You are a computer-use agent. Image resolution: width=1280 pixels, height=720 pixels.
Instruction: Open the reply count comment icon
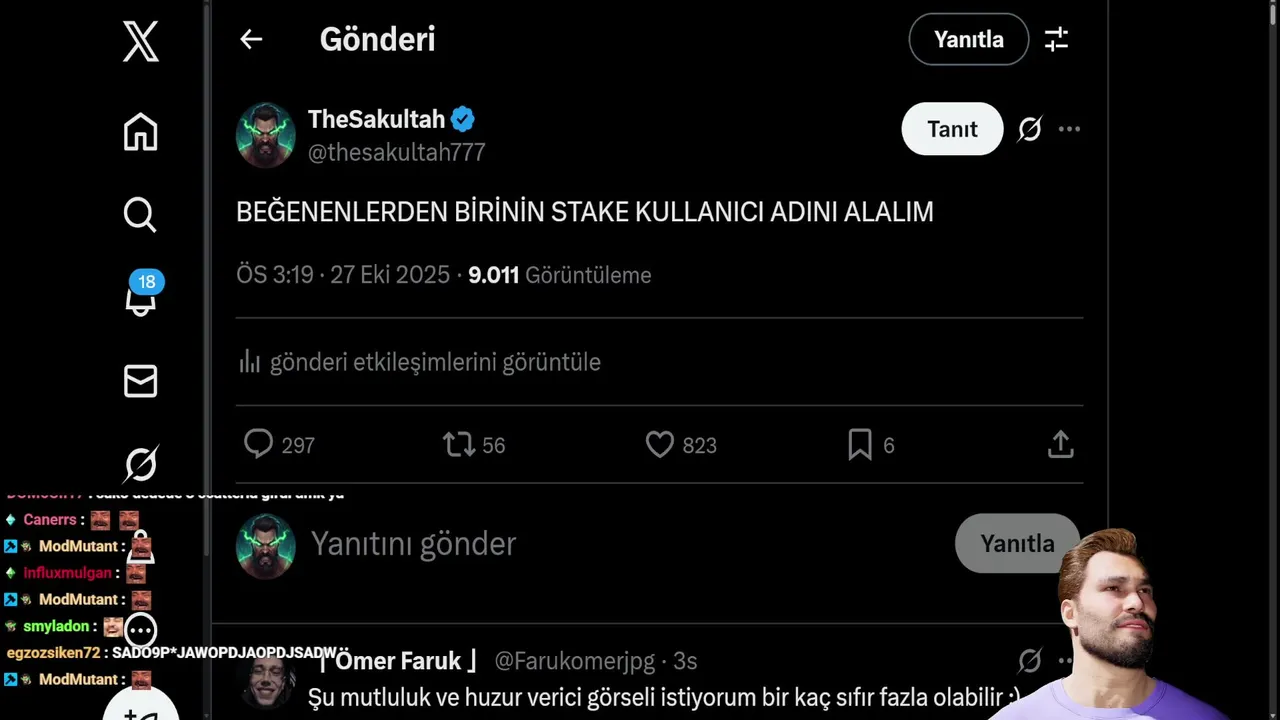tap(259, 445)
